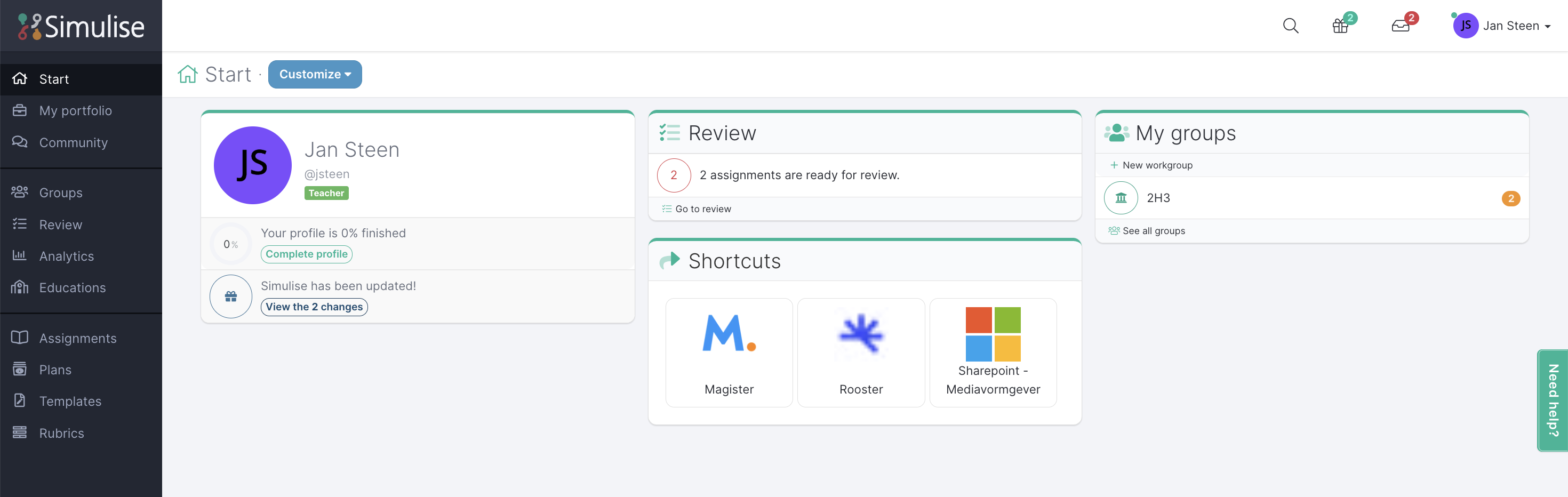This screenshot has height=497, width=1568.
Task: Open the Need help? side tab
Action: pos(1553,400)
